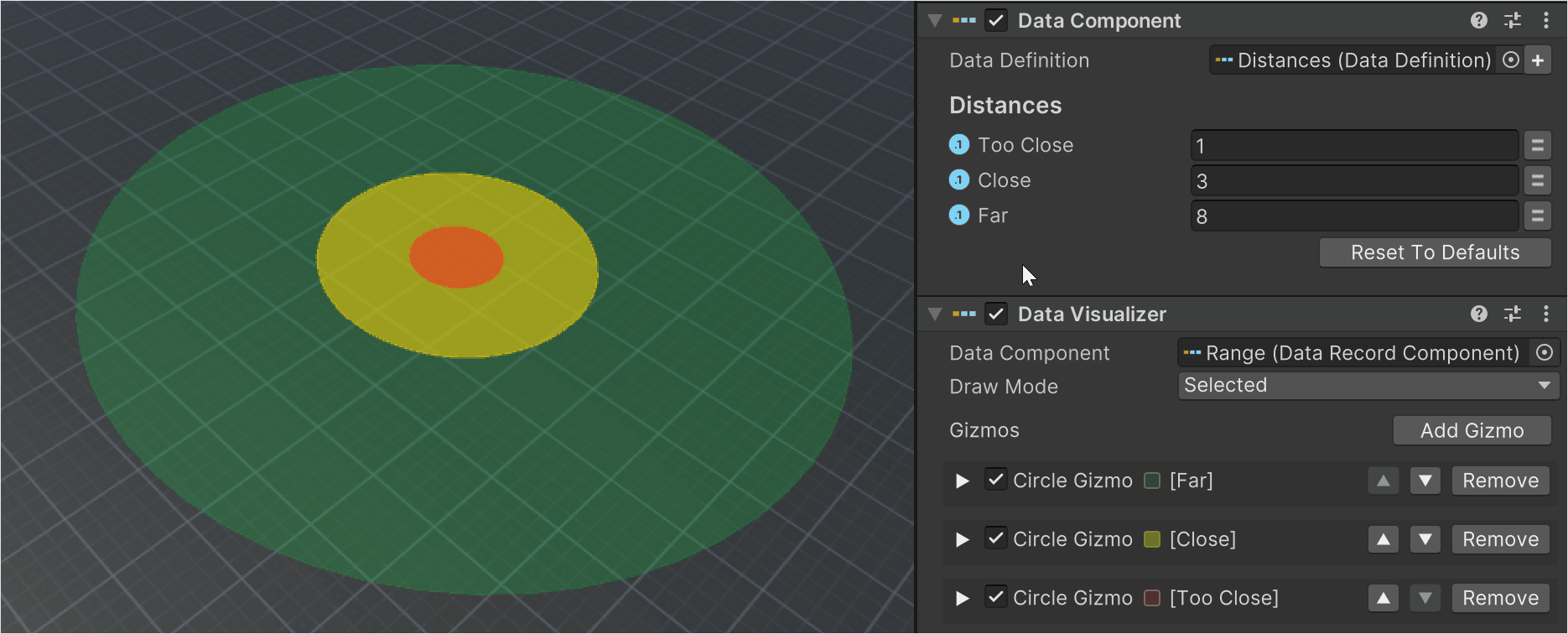The width and height of the screenshot is (1568, 634).
Task: Click the Close value field
Action: pyautogui.click(x=1354, y=180)
